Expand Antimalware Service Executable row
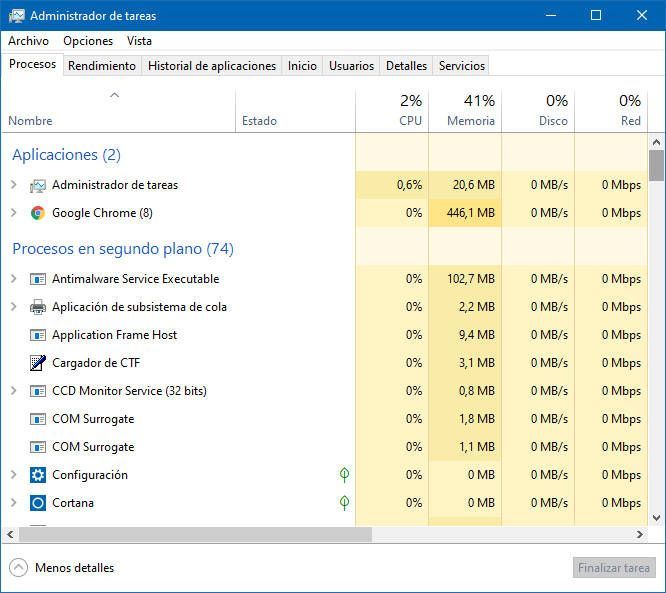The width and height of the screenshot is (666, 593). [x=14, y=279]
